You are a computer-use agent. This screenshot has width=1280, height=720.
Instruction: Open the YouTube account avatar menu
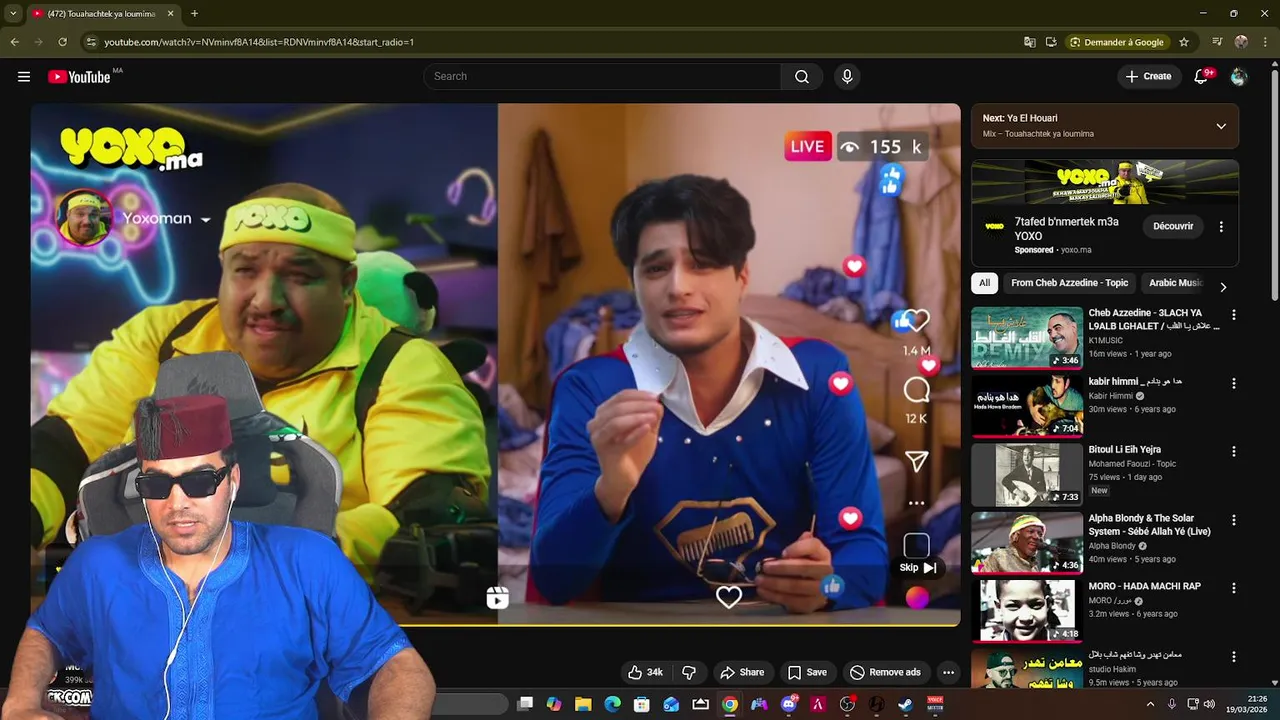[1239, 77]
